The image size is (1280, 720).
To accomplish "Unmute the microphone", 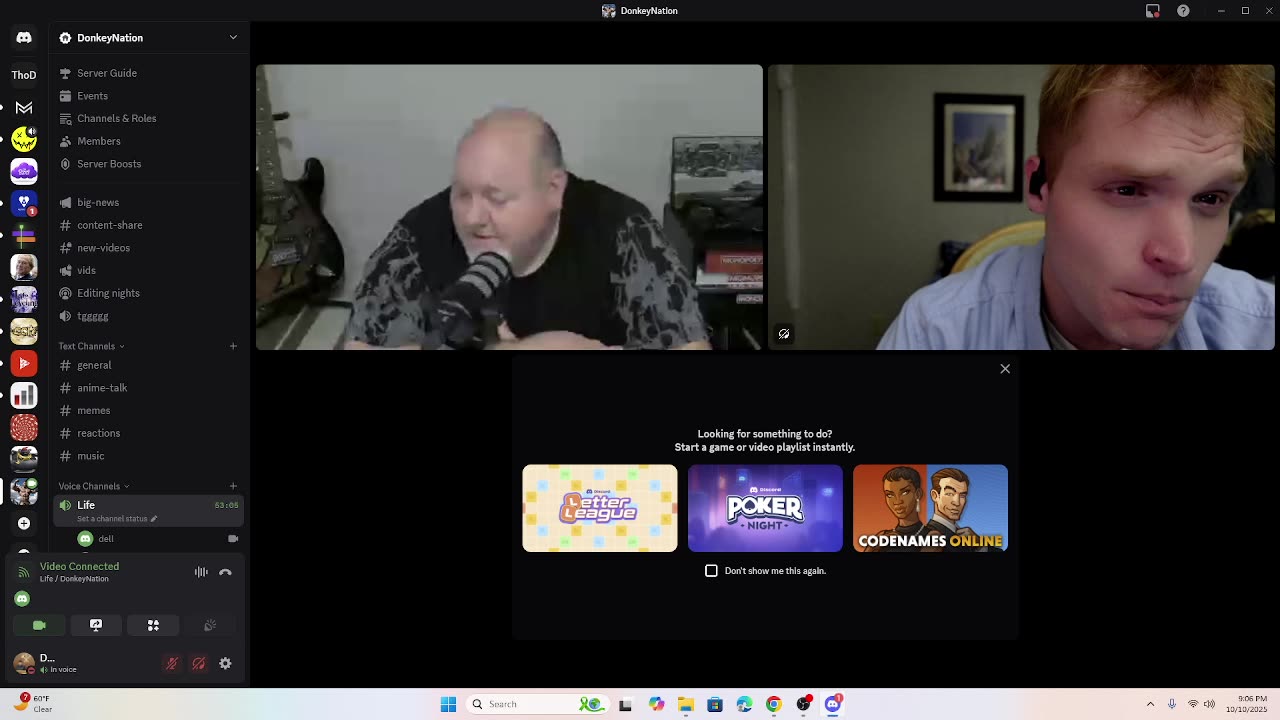I will 172,664.
